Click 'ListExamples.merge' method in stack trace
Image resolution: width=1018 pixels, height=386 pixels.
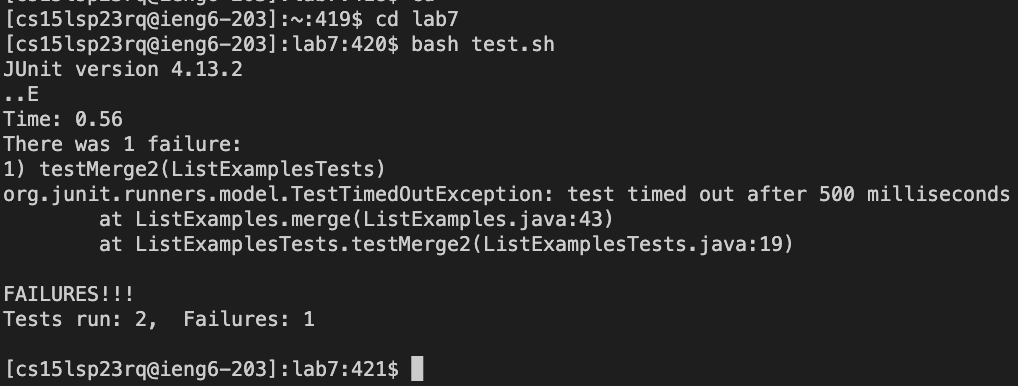point(243,219)
